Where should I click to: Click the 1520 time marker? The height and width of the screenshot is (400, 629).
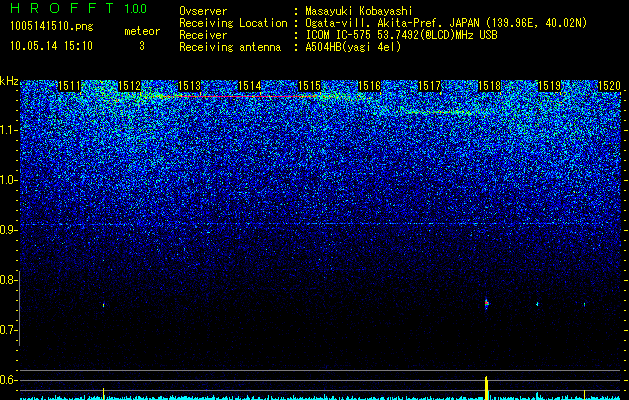[x=609, y=85]
